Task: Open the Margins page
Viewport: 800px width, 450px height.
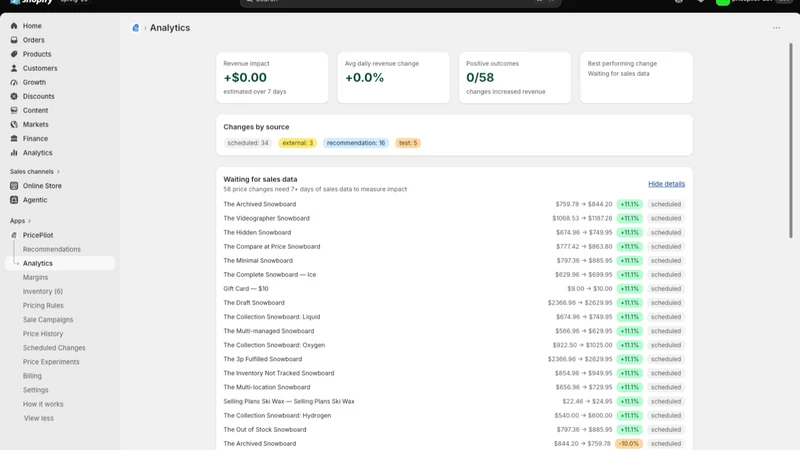Action: (35, 277)
